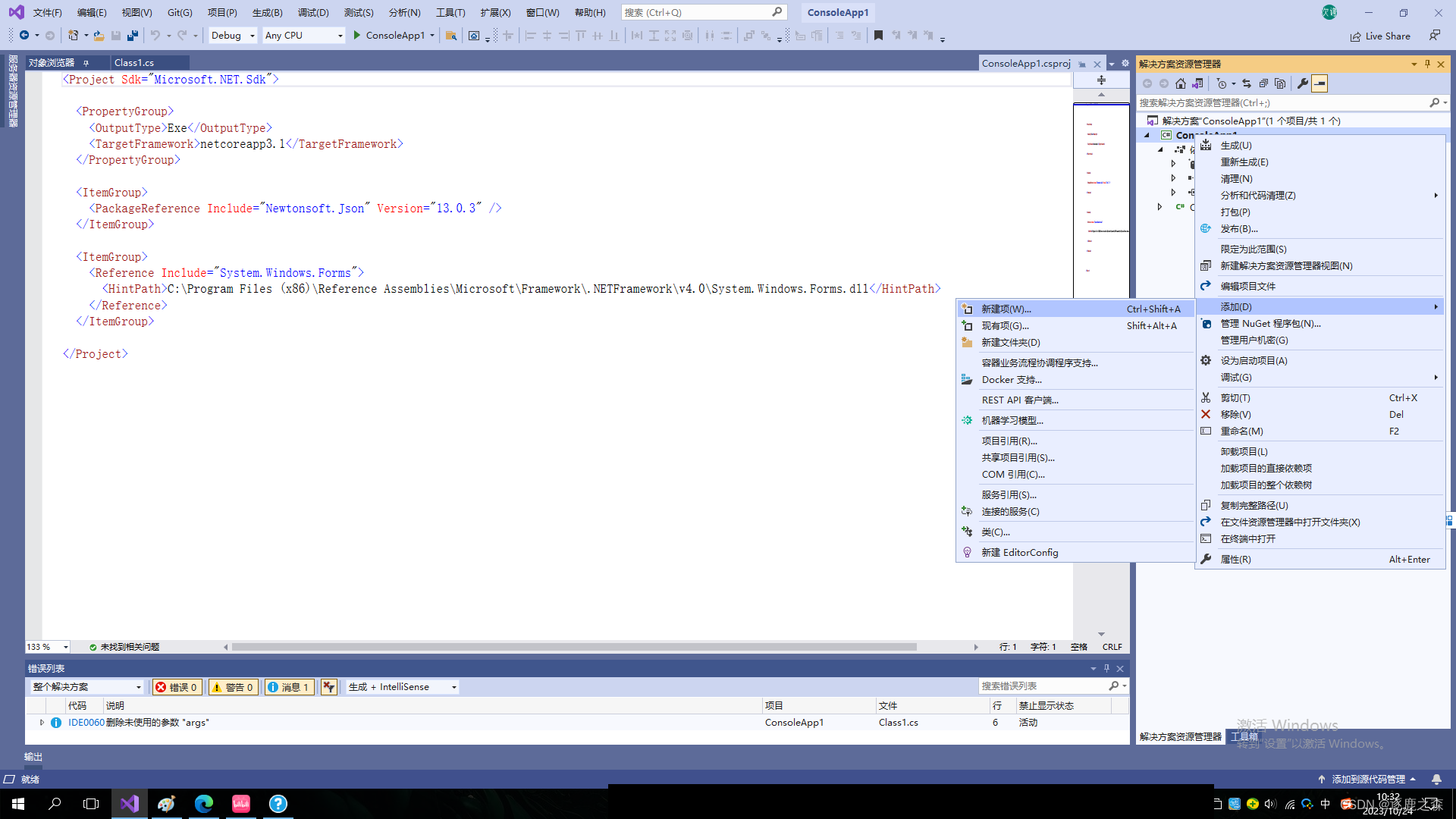
Task: Click the split editor icon above scrollbar
Action: pyautogui.click(x=1101, y=80)
